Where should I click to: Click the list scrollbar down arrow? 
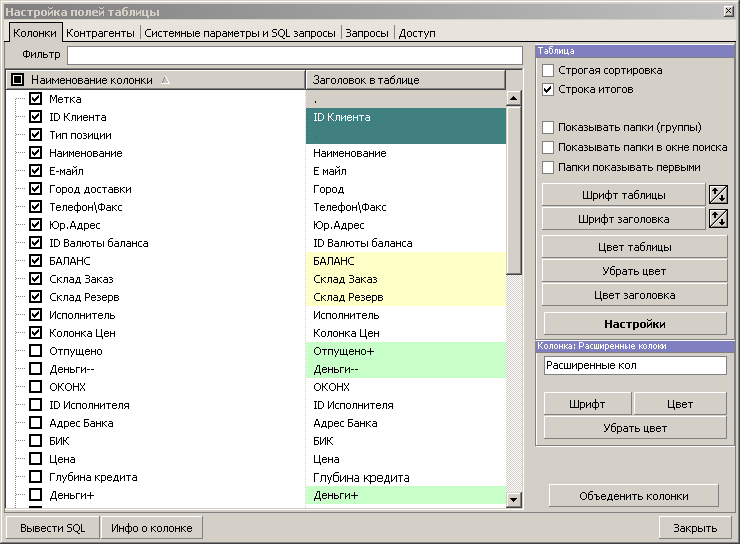click(513, 499)
